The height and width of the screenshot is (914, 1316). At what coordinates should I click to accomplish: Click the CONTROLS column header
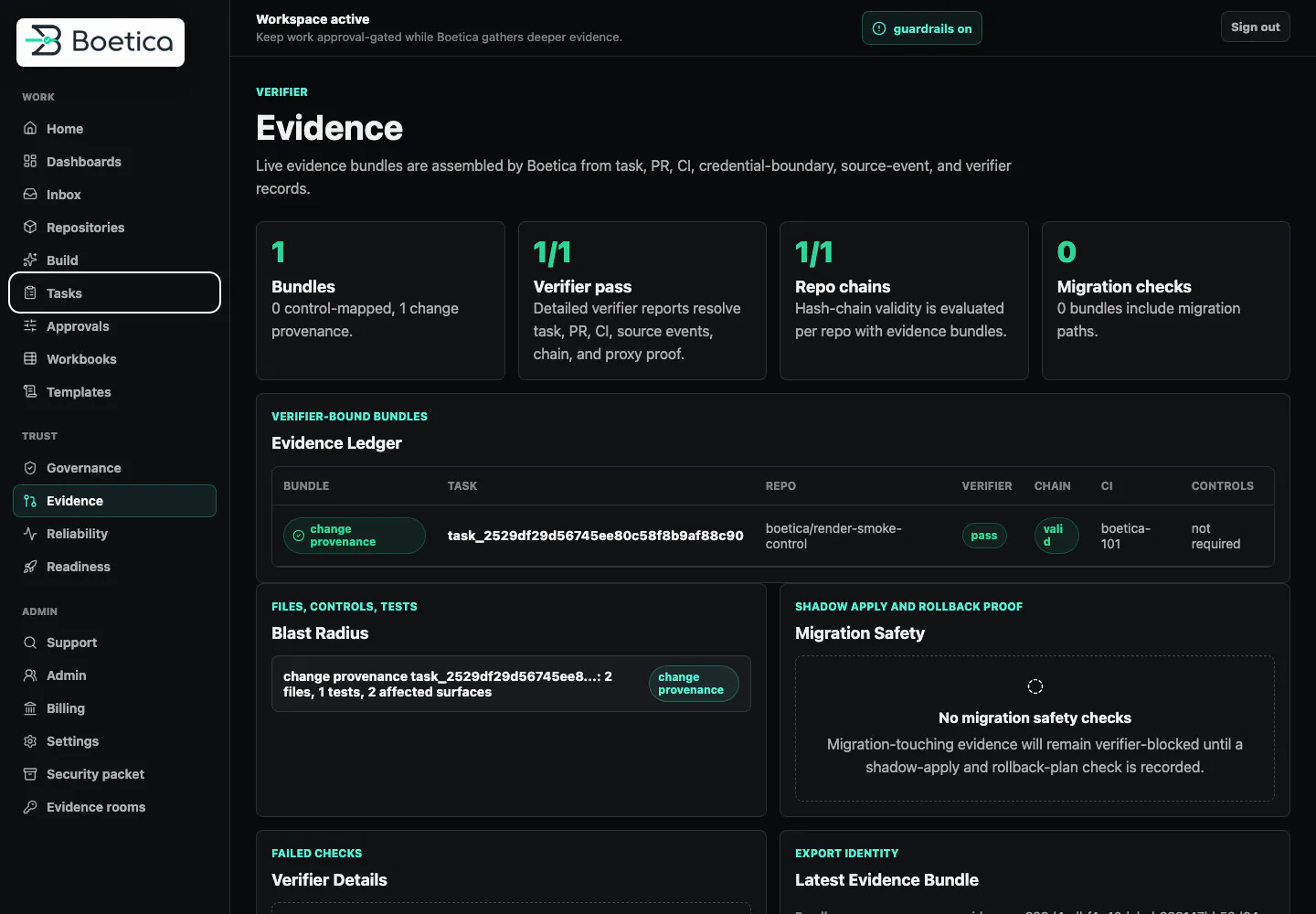pyautogui.click(x=1223, y=486)
